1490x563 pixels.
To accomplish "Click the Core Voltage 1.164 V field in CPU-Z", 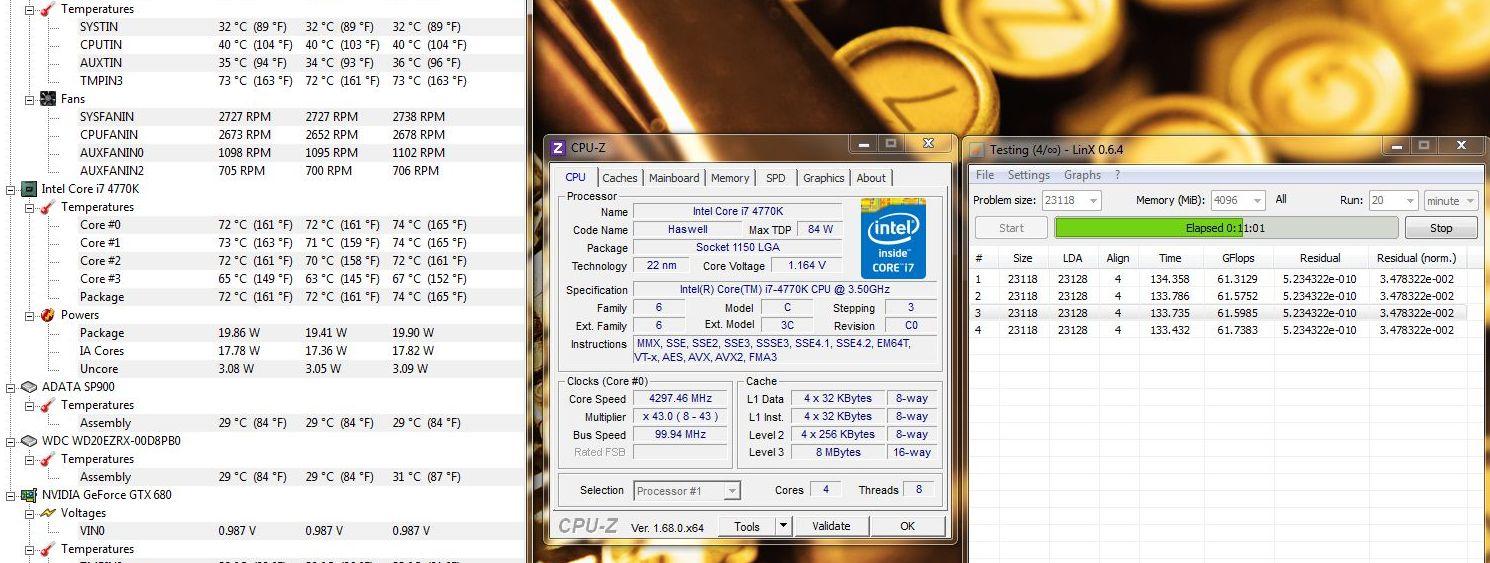I will [807, 266].
